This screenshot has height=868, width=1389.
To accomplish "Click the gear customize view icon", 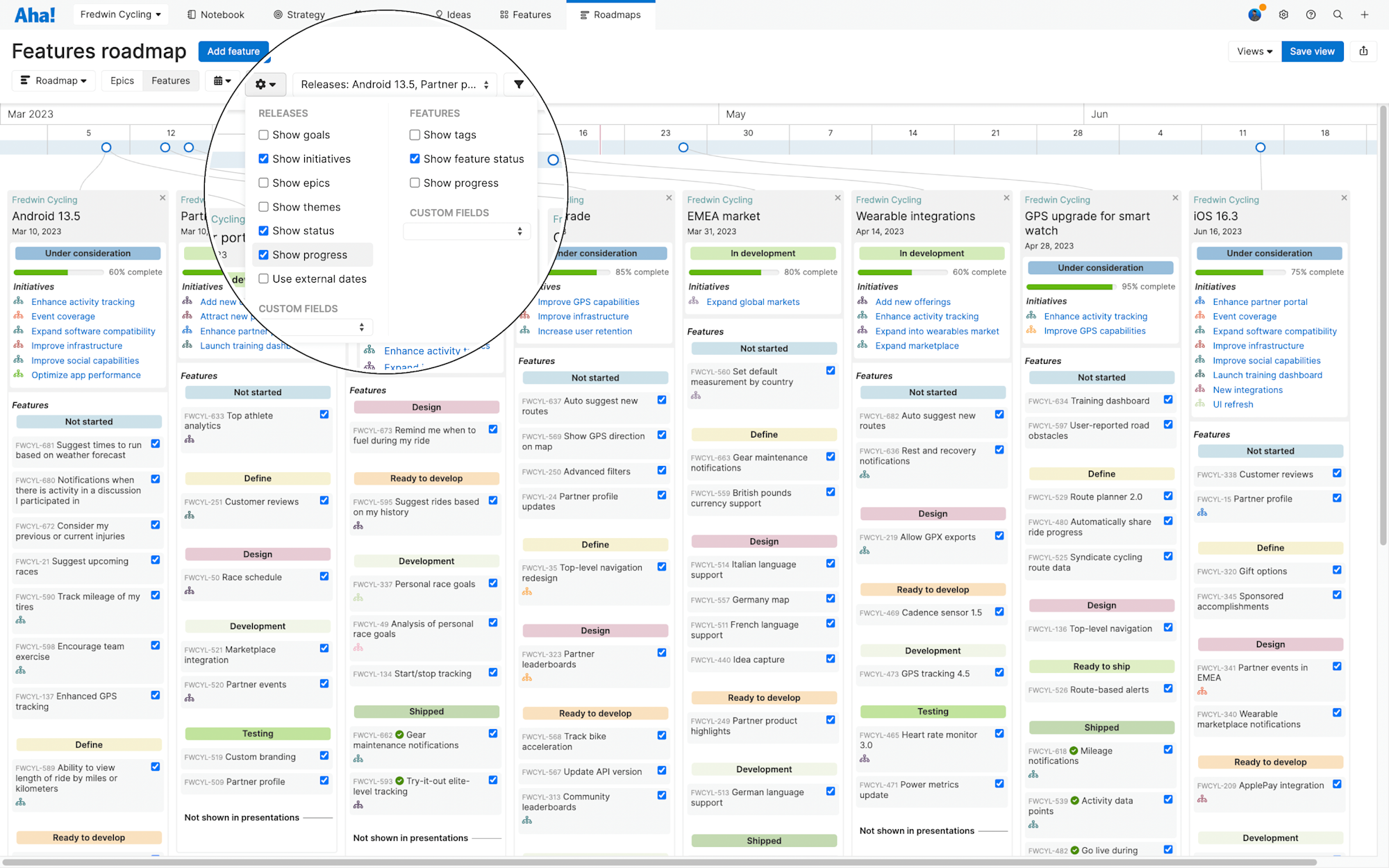I will click(x=265, y=85).
